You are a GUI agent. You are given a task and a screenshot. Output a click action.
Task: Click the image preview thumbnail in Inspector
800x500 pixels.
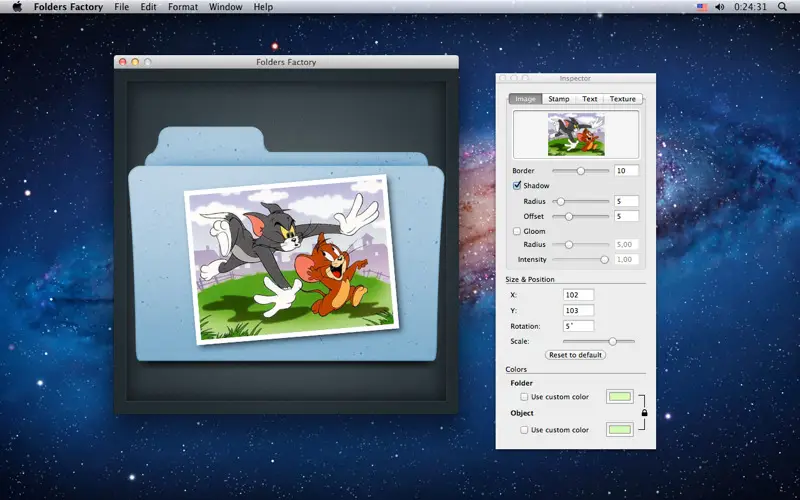pyautogui.click(x=576, y=135)
